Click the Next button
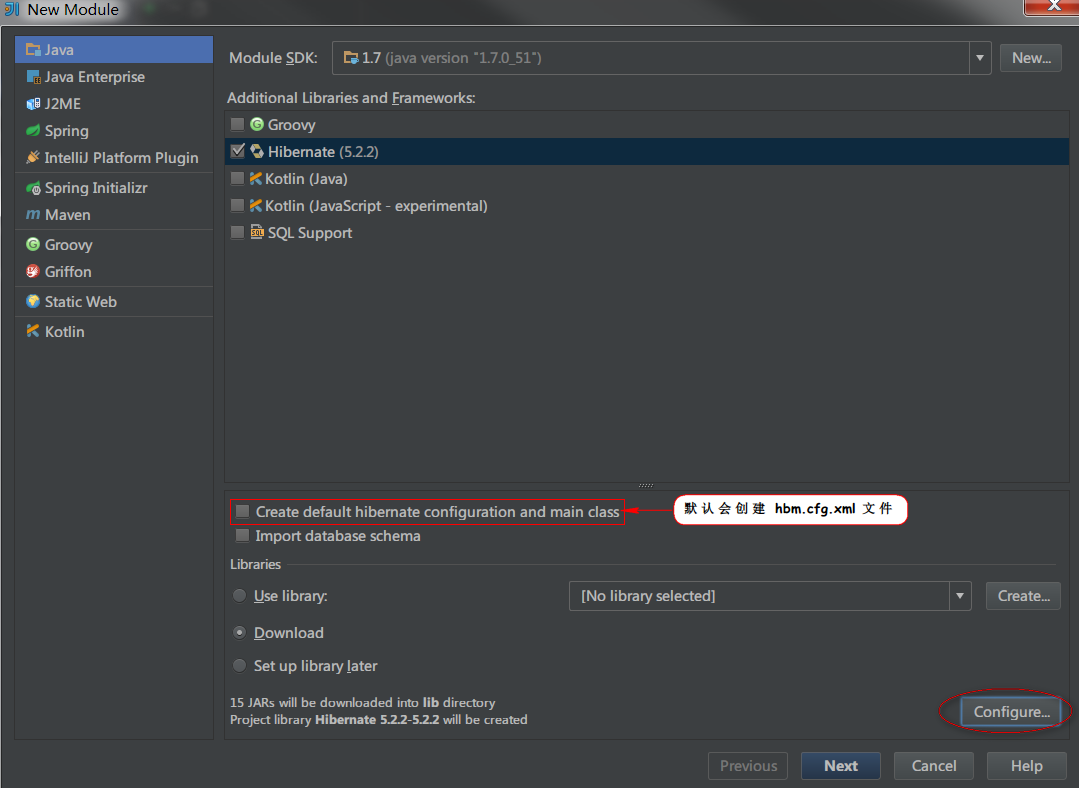The width and height of the screenshot is (1079, 788). [841, 766]
